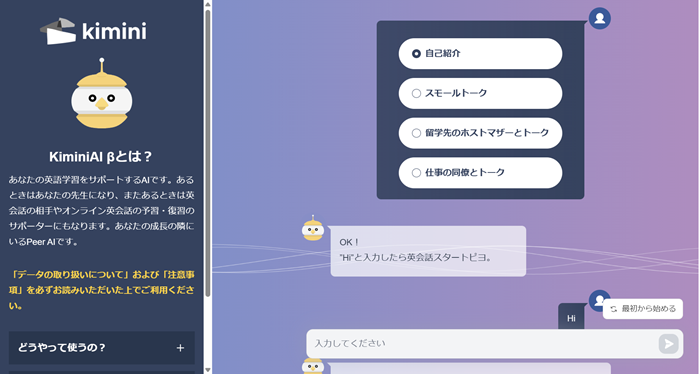
Task: Click the sidebar vertical scrollbar thumb
Action: [208, 153]
